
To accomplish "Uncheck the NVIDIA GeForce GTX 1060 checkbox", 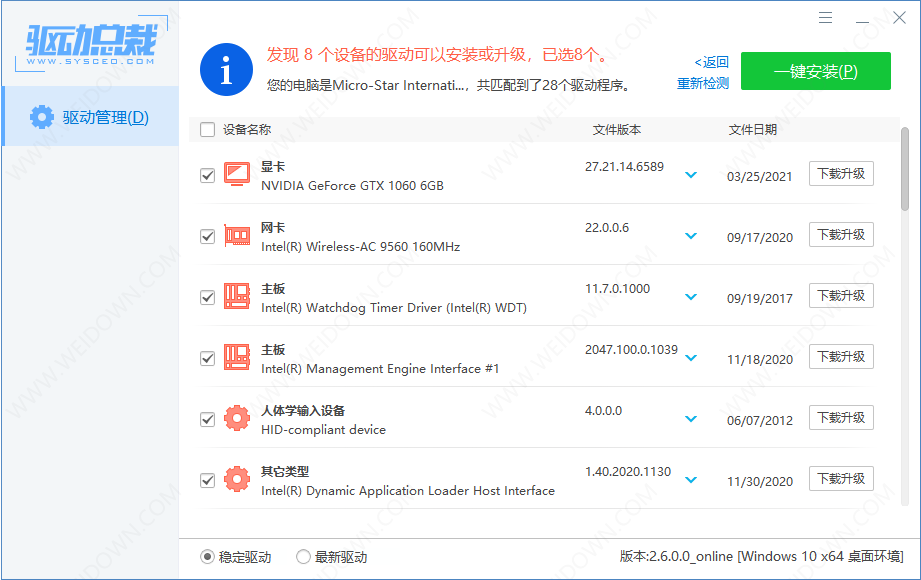I will (208, 175).
